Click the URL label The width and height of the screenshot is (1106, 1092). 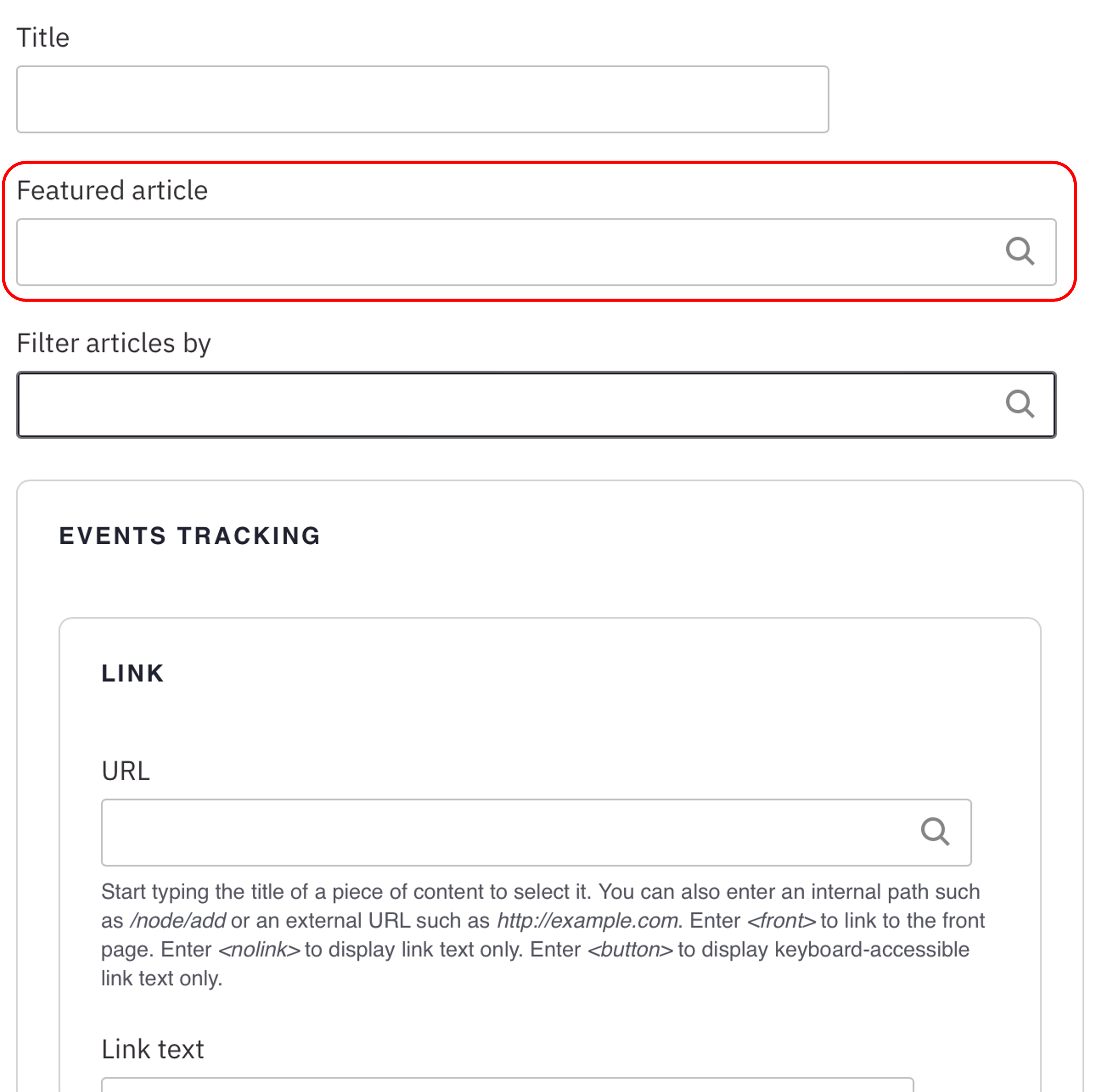[126, 771]
